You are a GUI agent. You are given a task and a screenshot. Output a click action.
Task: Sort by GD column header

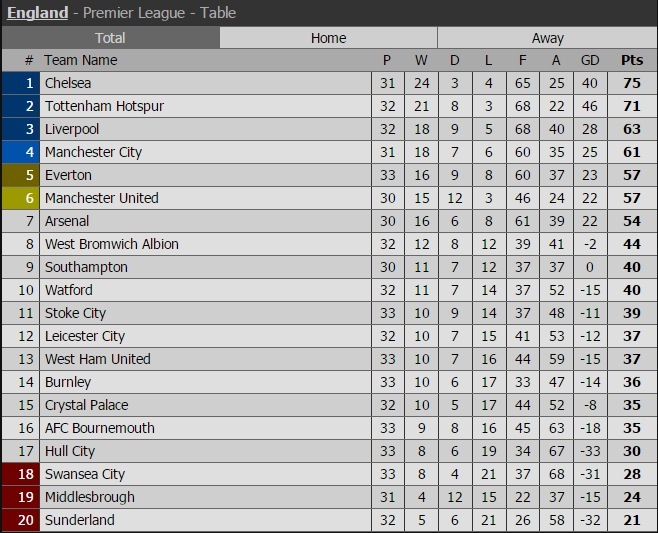(x=589, y=60)
